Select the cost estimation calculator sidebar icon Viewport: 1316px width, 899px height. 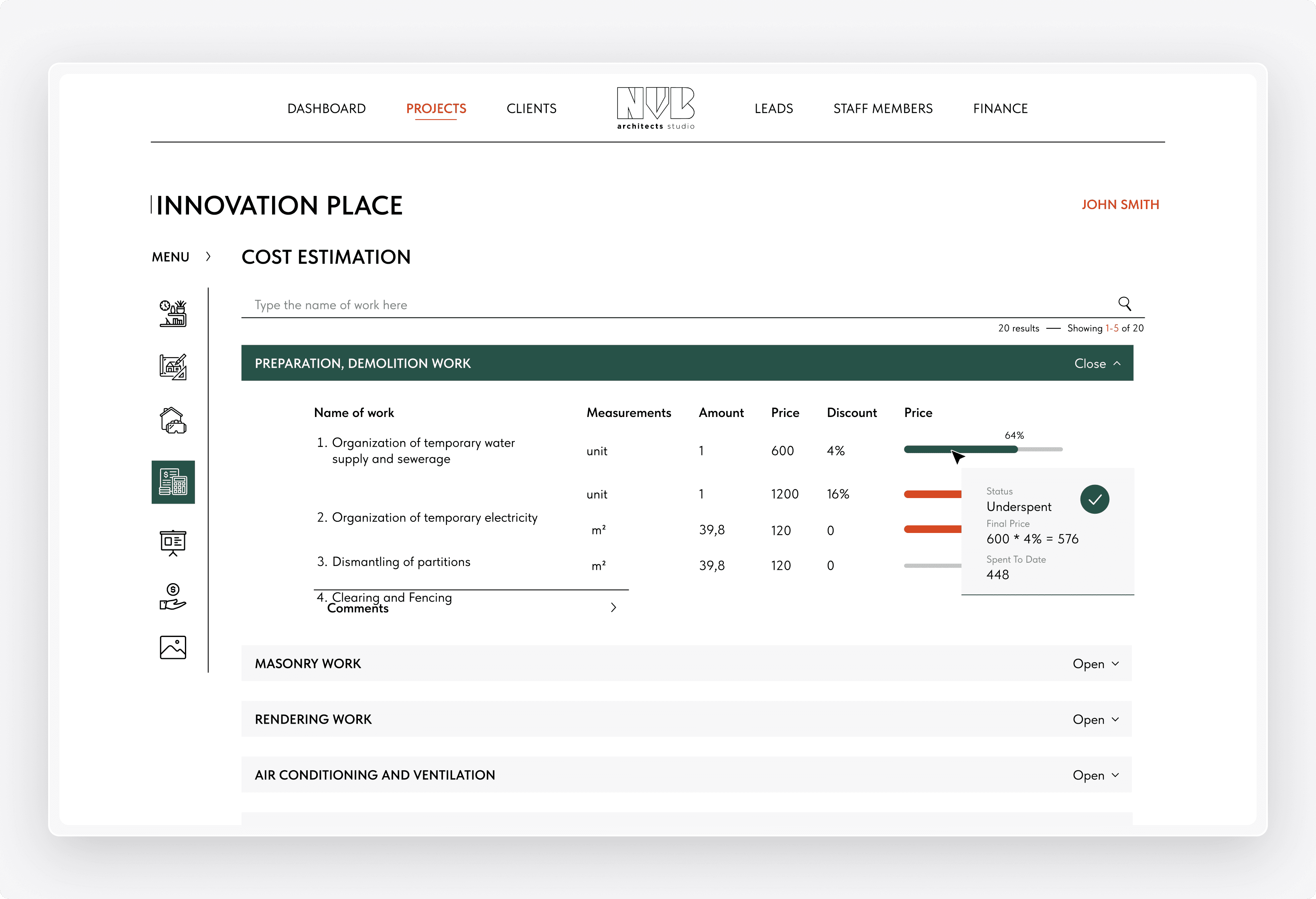pos(173,482)
